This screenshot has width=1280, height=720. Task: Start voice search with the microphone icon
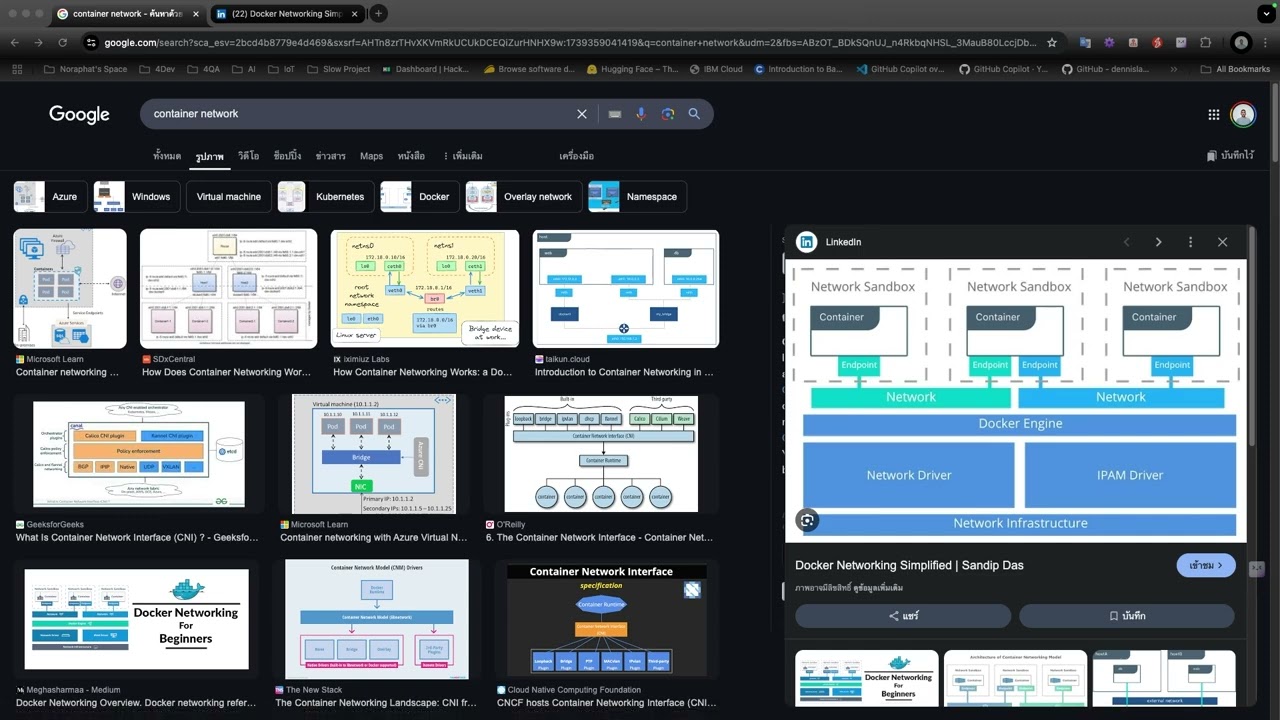pos(641,114)
